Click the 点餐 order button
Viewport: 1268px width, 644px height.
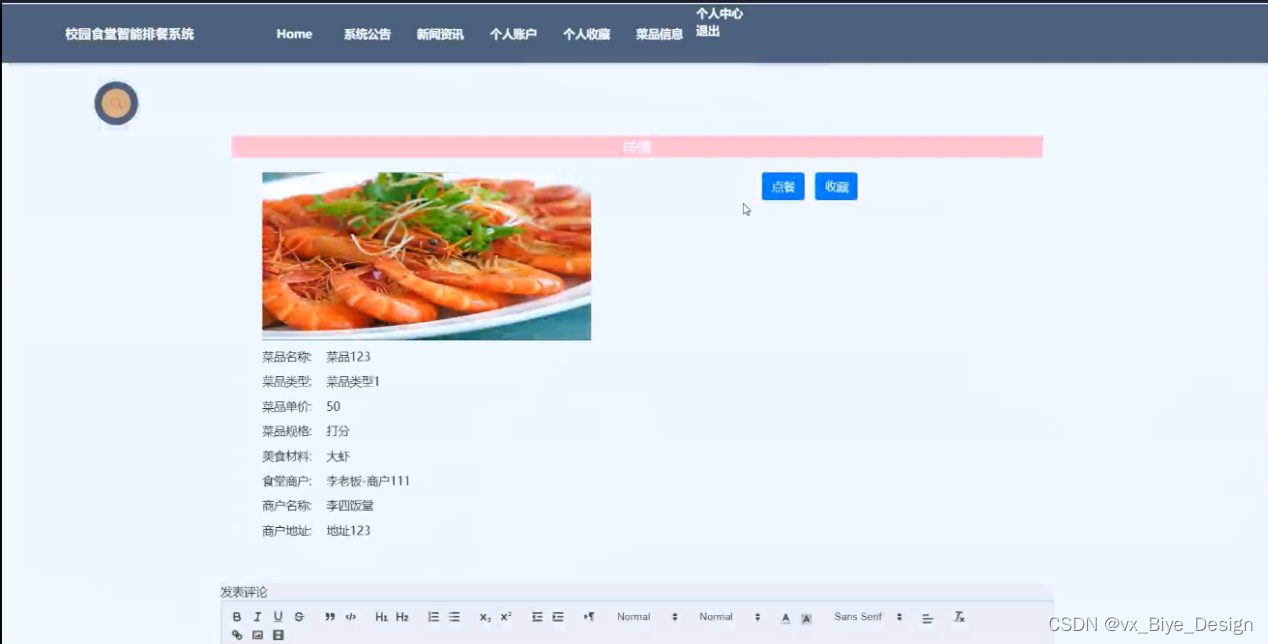pos(783,187)
